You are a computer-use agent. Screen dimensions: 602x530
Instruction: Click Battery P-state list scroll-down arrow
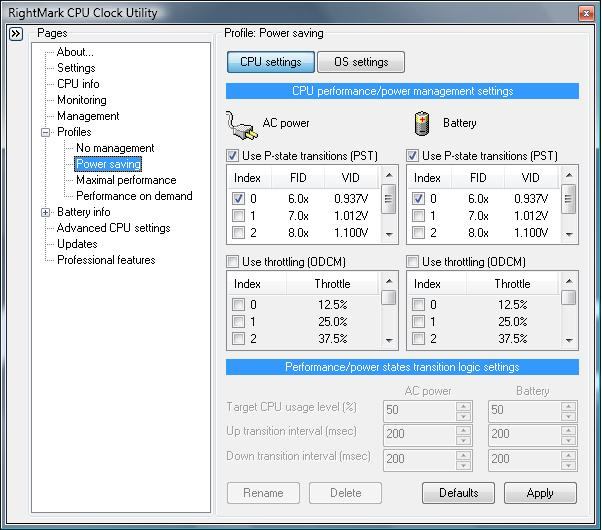[569, 234]
